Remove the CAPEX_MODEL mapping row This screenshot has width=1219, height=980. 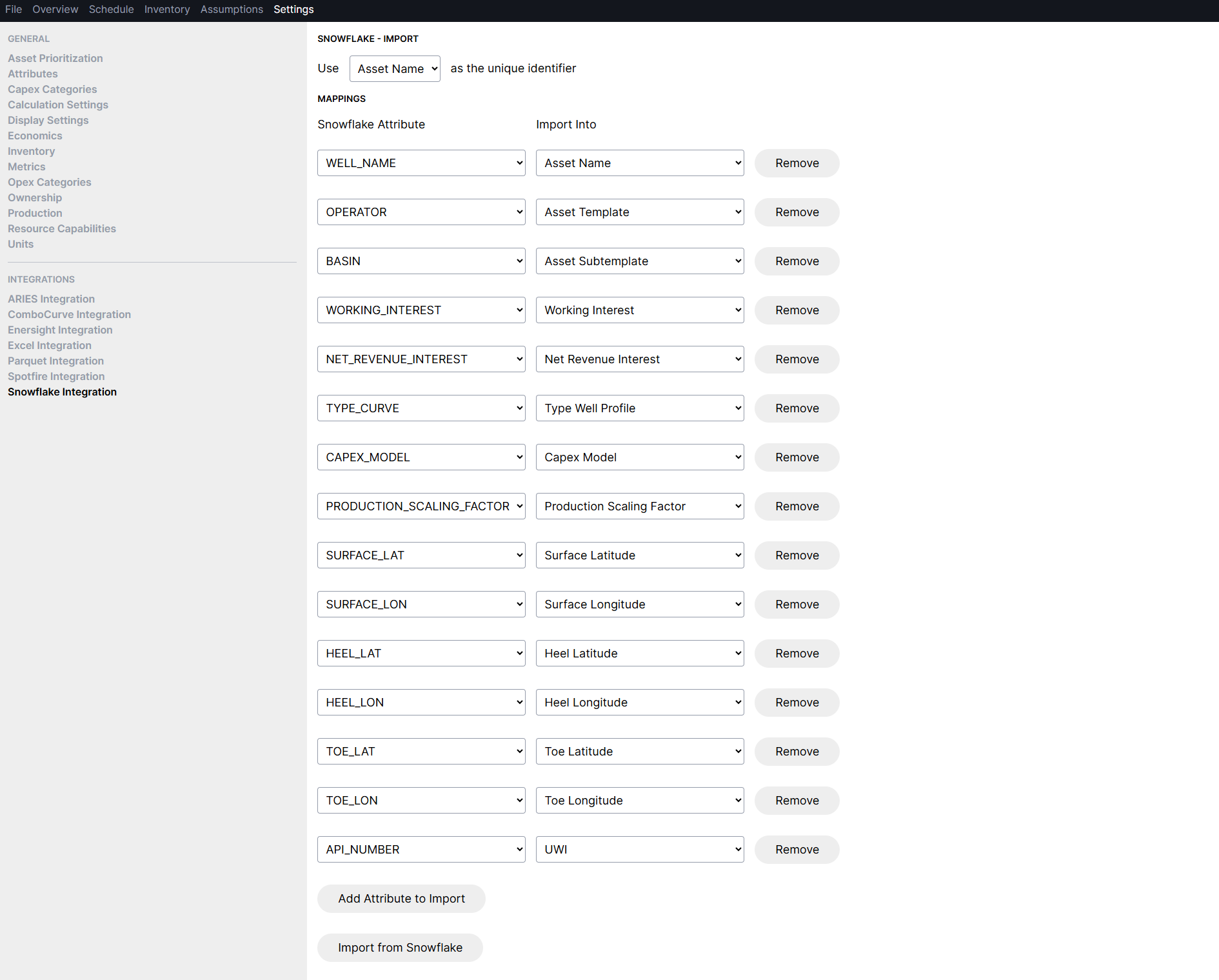pyautogui.click(x=797, y=457)
